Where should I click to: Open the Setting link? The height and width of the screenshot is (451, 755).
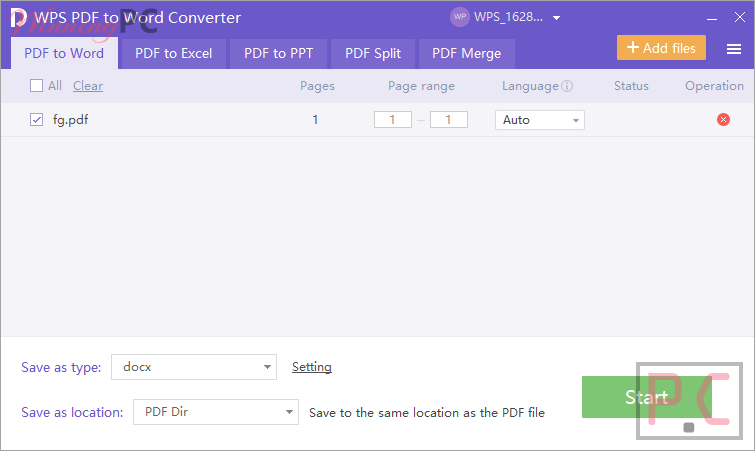tap(312, 367)
